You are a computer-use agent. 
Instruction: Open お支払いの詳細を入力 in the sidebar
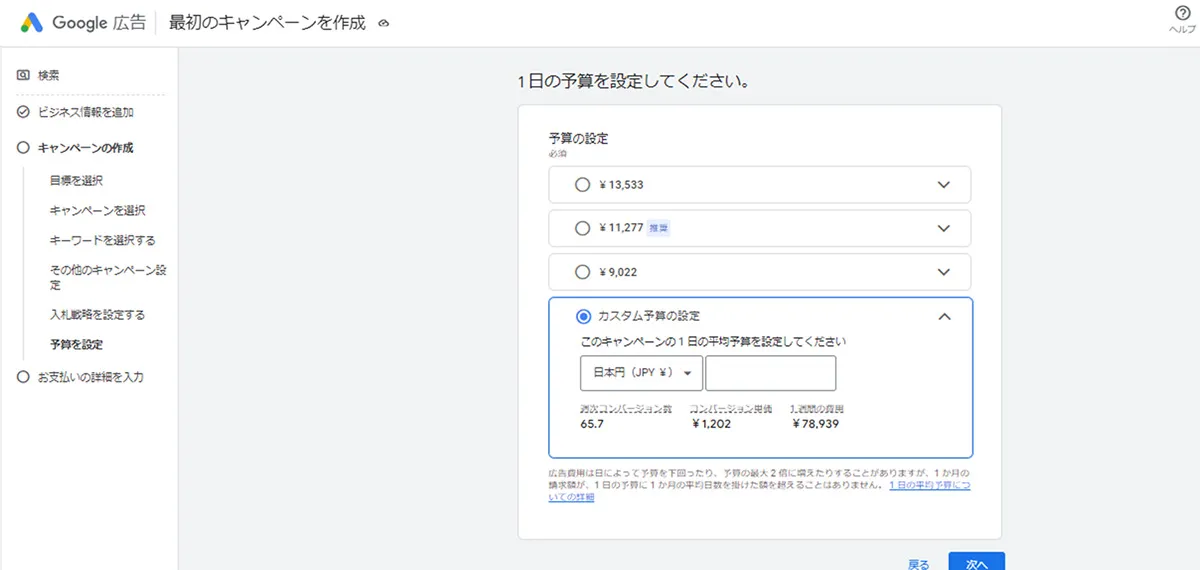point(91,377)
